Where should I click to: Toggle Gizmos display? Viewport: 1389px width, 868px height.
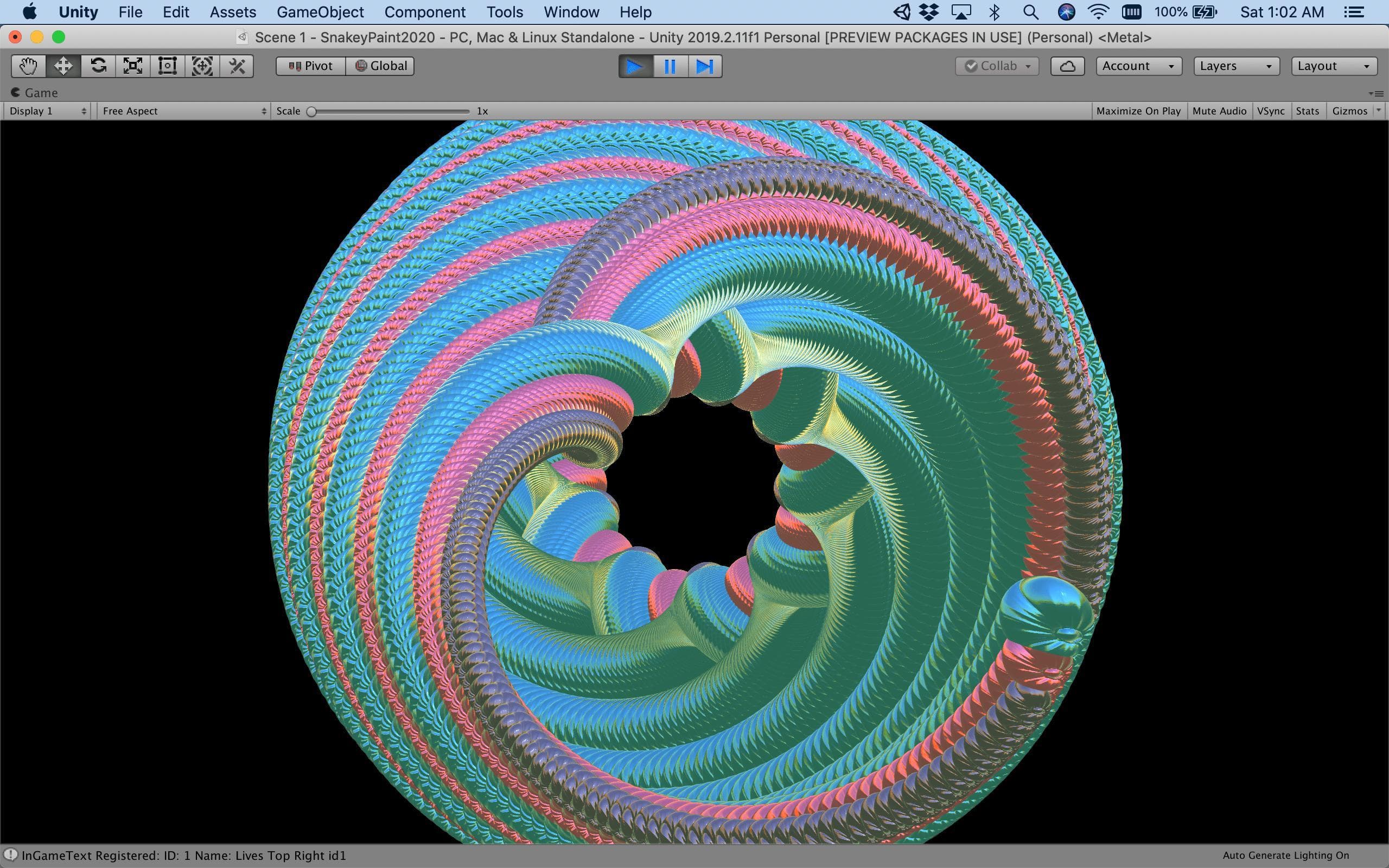click(x=1349, y=111)
